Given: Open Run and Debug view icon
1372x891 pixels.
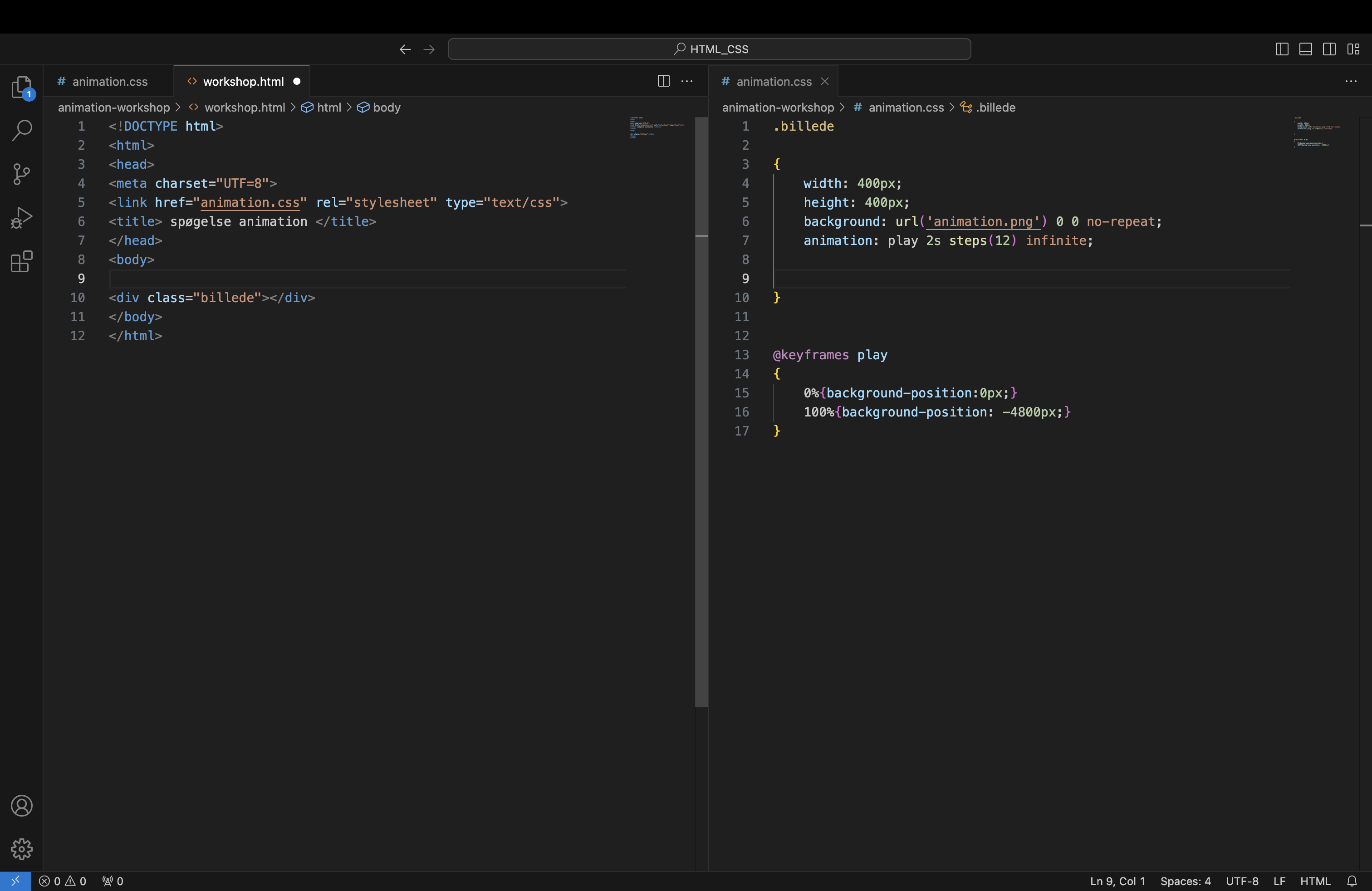Looking at the screenshot, I should (22, 218).
